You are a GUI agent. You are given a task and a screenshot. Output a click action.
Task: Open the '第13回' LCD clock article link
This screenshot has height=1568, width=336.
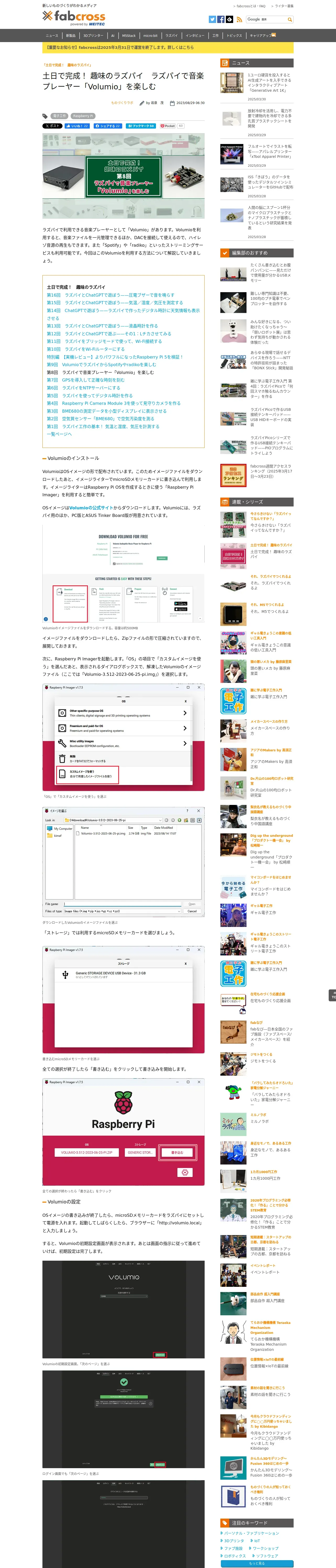[102, 326]
